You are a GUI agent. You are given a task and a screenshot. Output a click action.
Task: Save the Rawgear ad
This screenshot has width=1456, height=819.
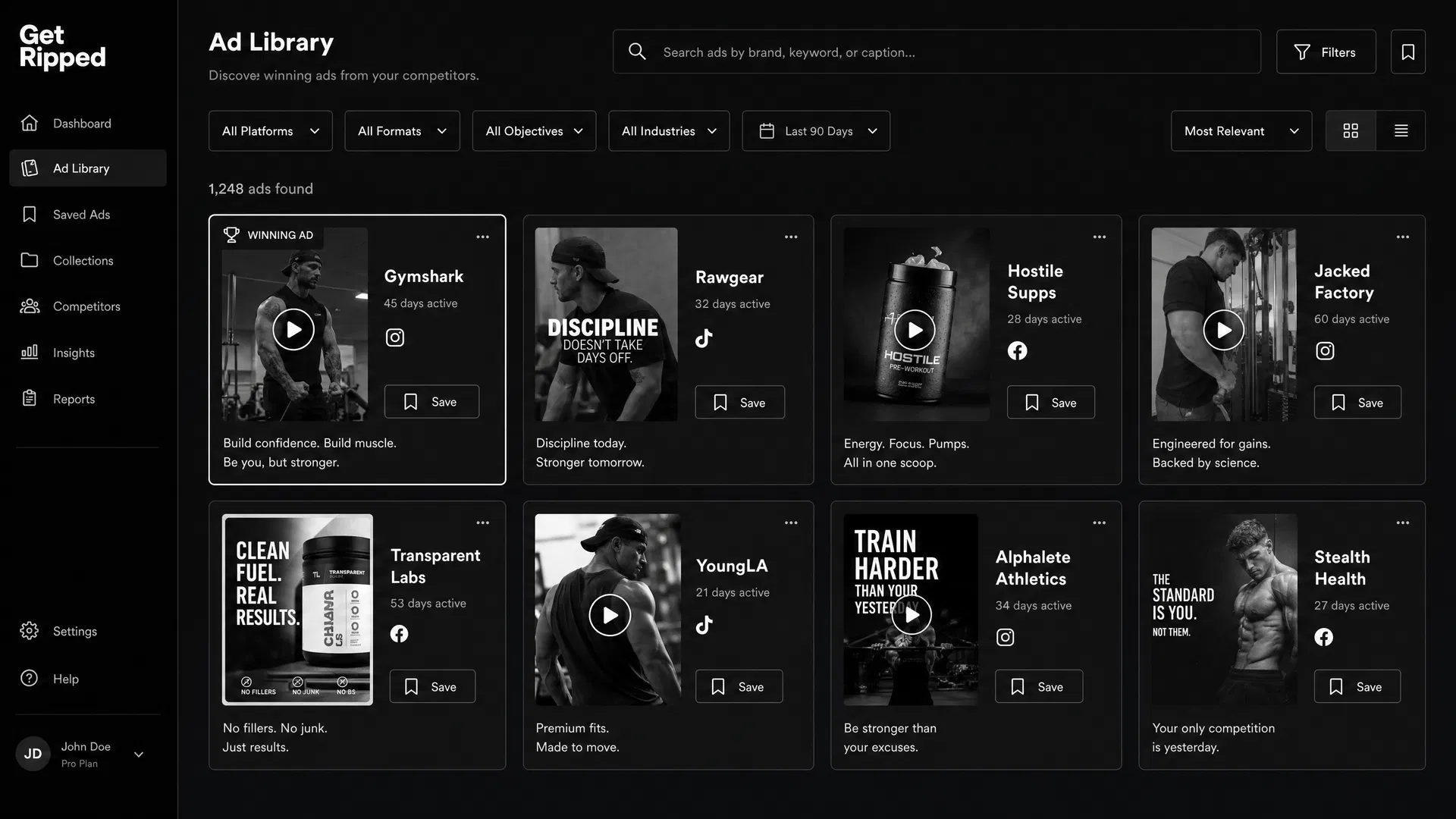pos(739,402)
